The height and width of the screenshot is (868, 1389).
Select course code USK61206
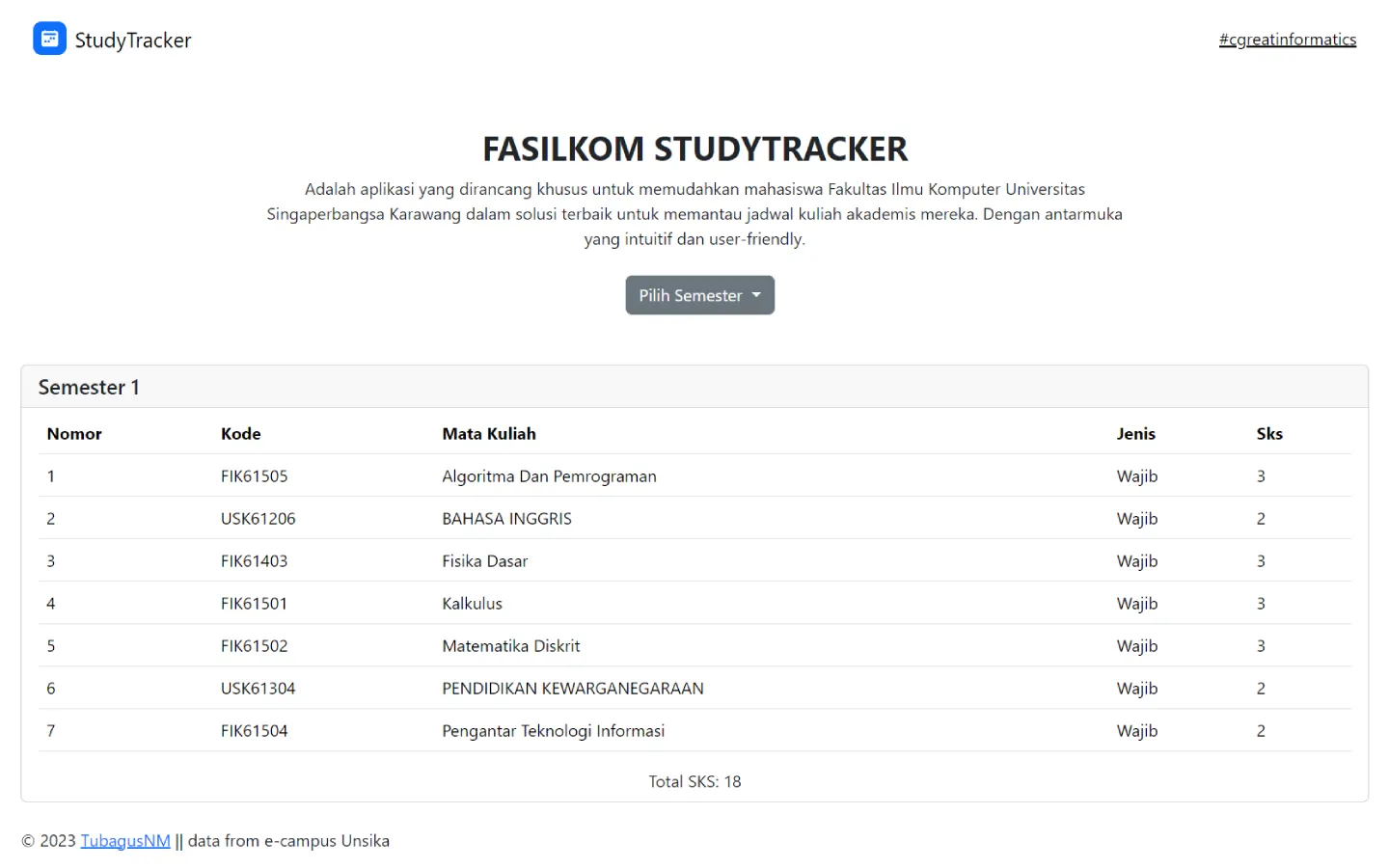click(x=259, y=519)
